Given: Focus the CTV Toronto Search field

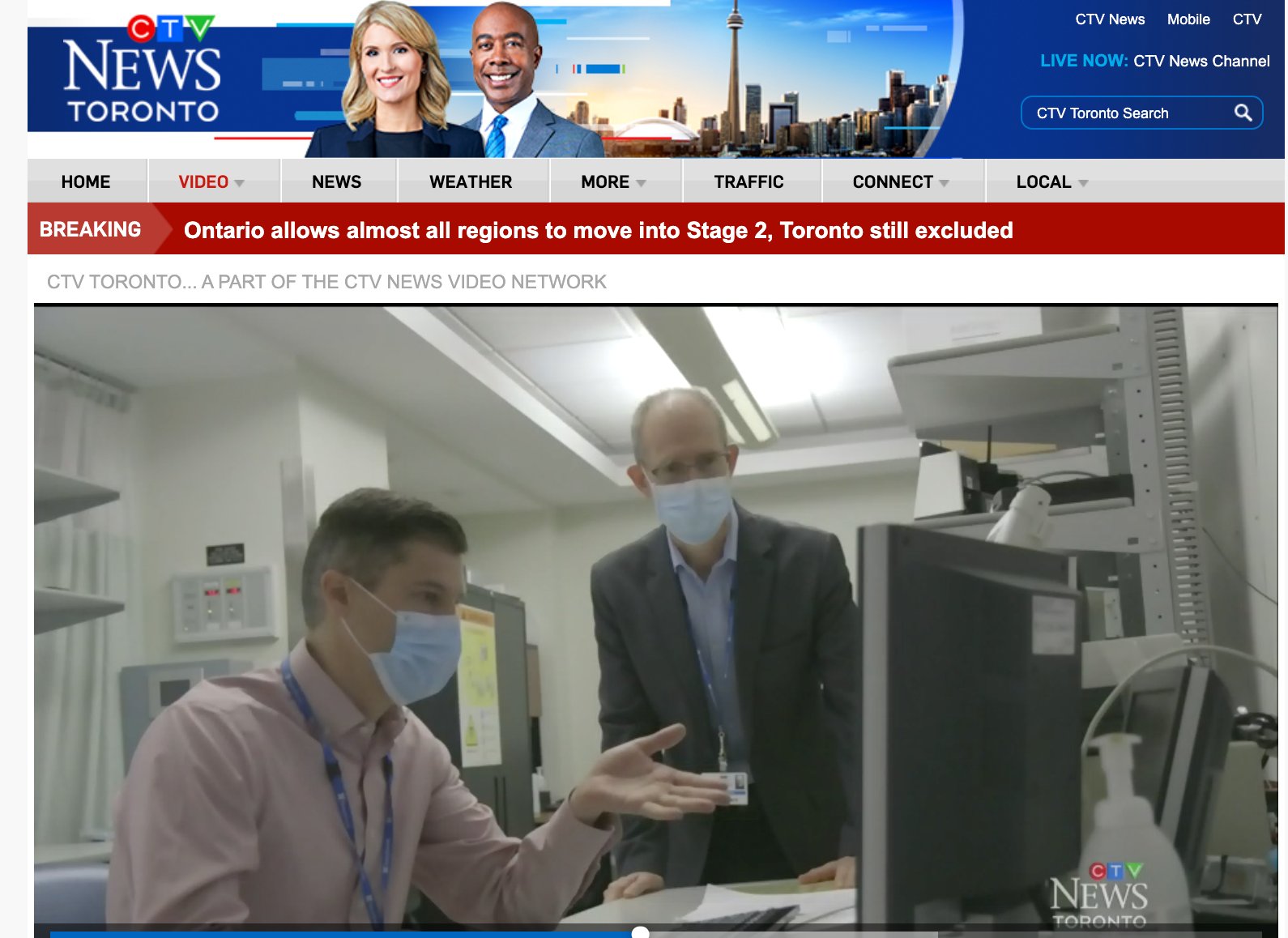Looking at the screenshot, I should coord(1141,113).
